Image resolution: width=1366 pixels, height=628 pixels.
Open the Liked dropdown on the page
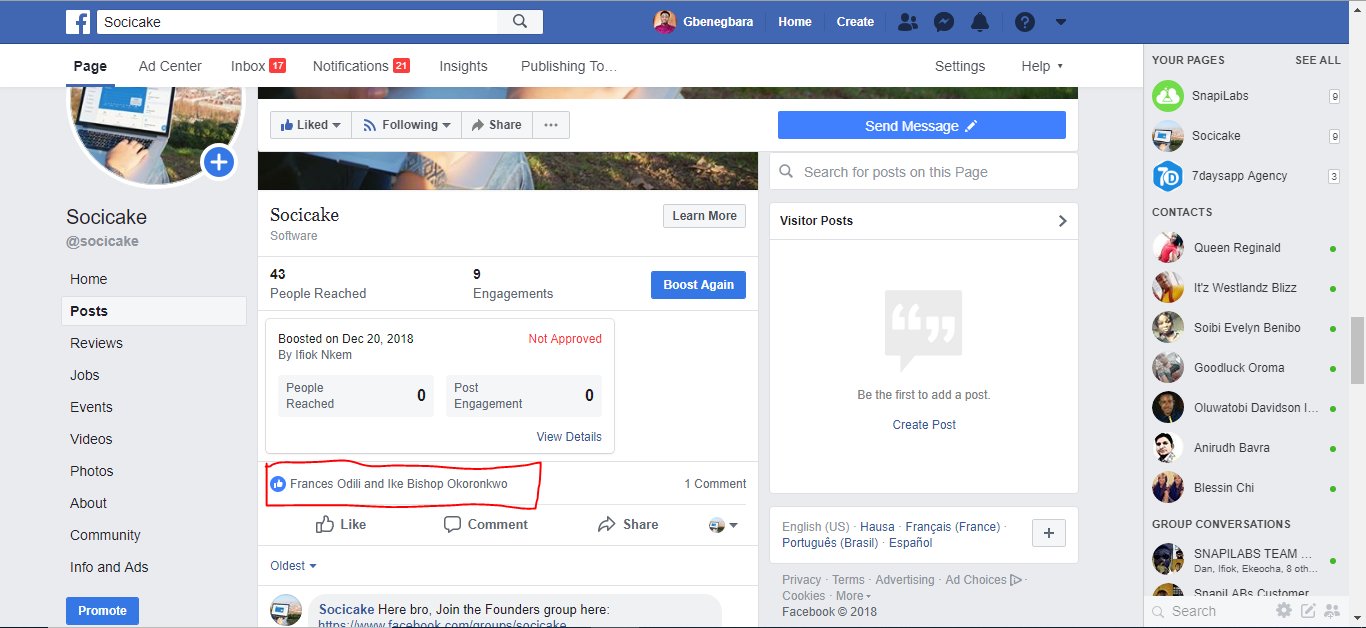pos(311,125)
